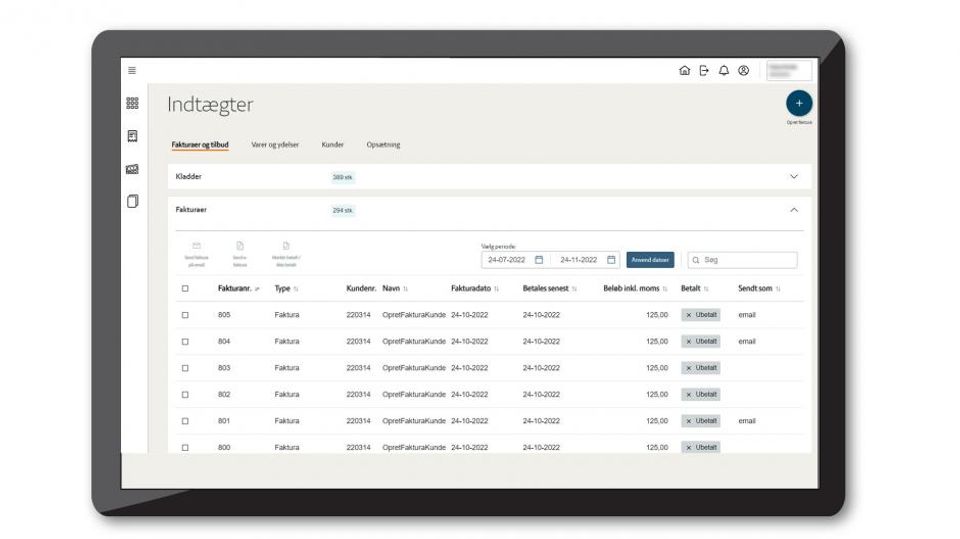Click the search magnifier icon
Screen dimensions: 960x539
coord(696,260)
